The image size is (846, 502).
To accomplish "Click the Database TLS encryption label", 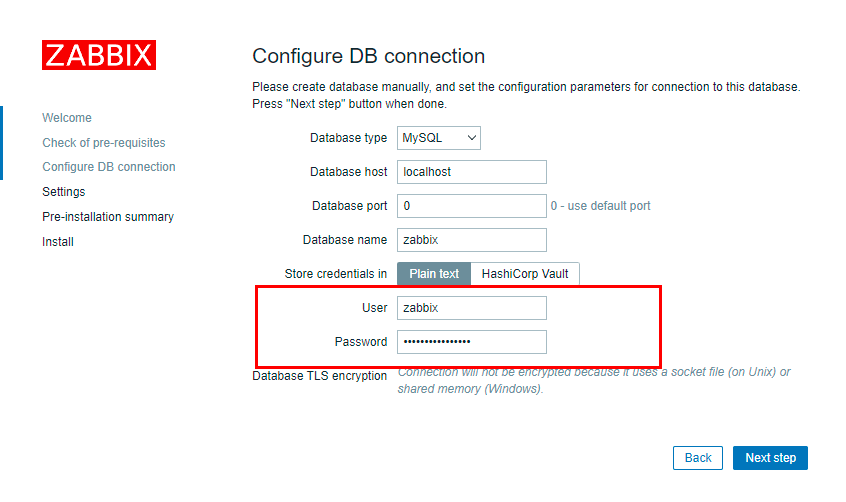I will [x=319, y=376].
